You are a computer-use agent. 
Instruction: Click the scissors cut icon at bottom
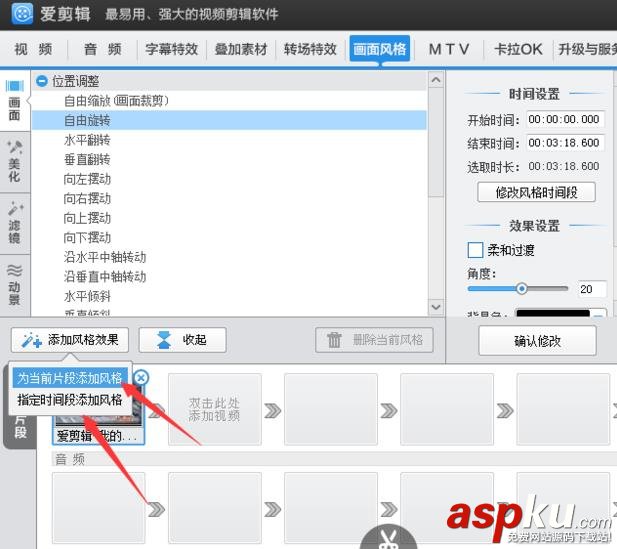(388, 539)
